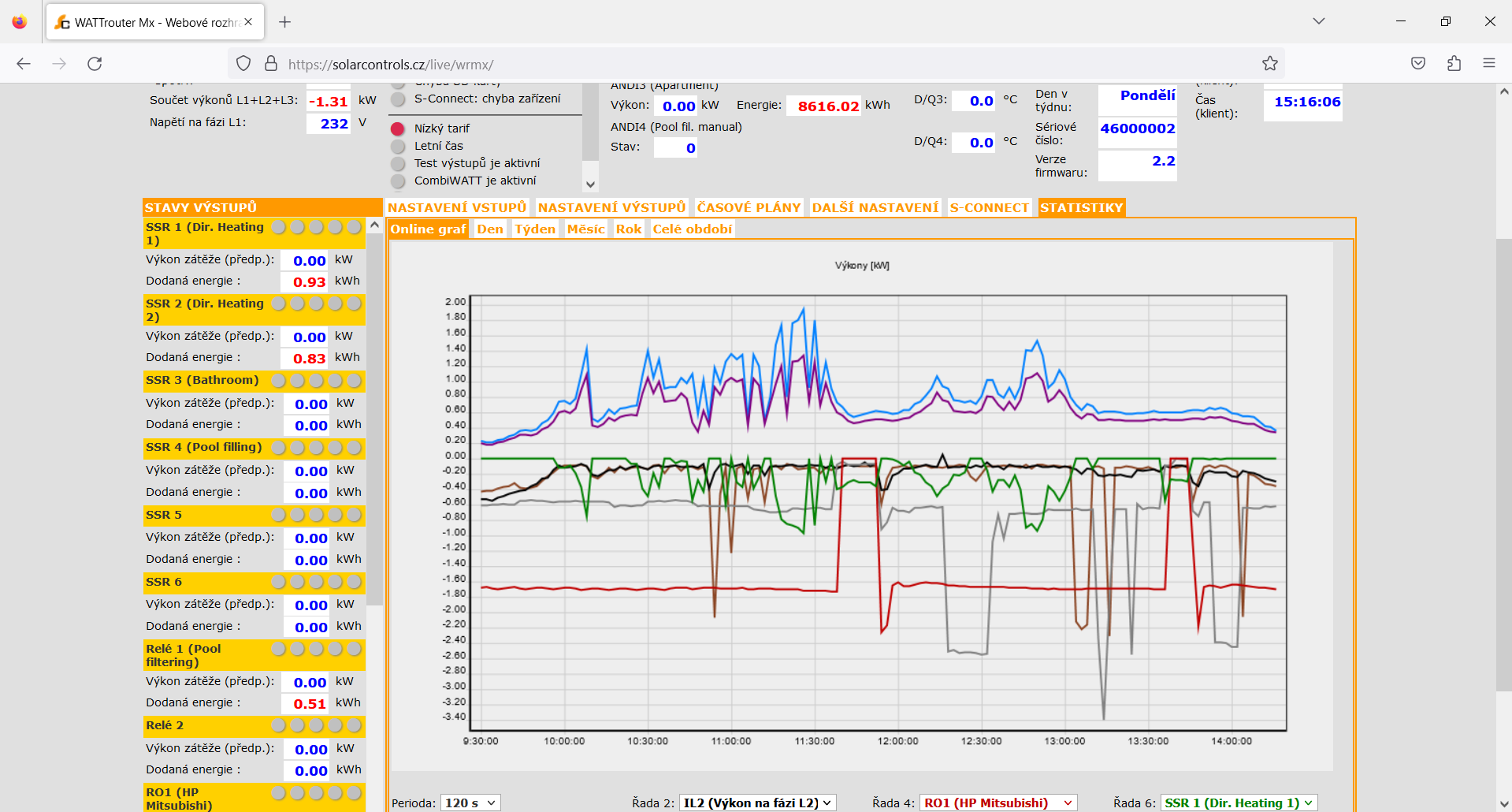1512x812 pixels.
Task: Open the tracking protection shield icon
Action: coord(243,63)
